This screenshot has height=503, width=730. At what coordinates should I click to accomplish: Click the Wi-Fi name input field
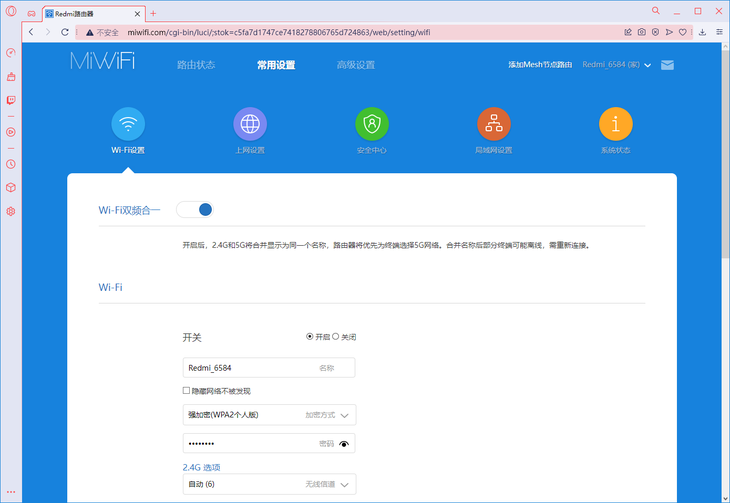click(250, 368)
